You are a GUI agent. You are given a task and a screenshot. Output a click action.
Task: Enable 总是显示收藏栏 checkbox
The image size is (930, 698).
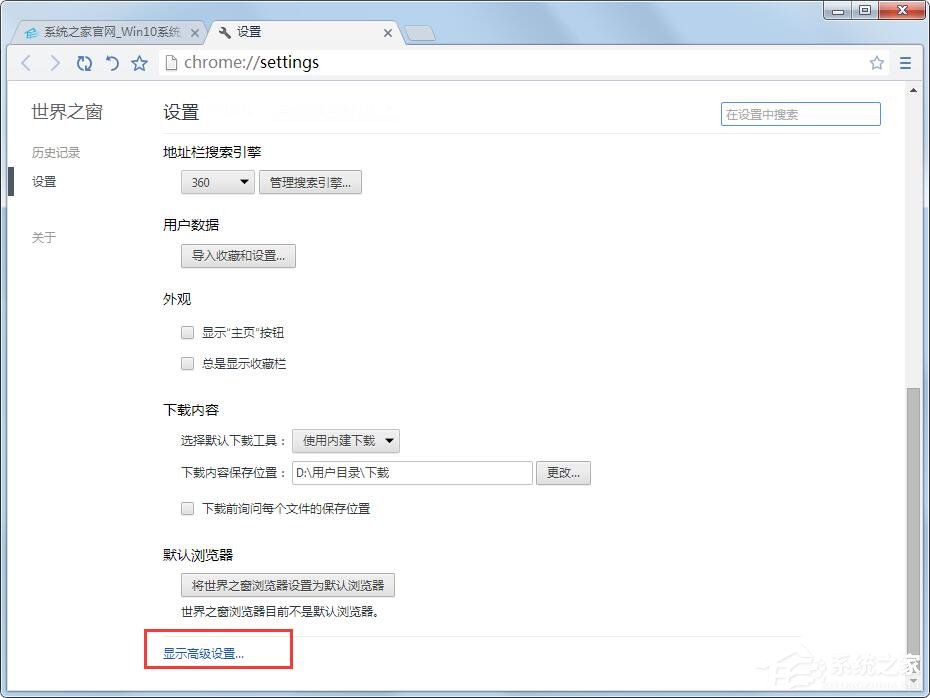pyautogui.click(x=187, y=363)
